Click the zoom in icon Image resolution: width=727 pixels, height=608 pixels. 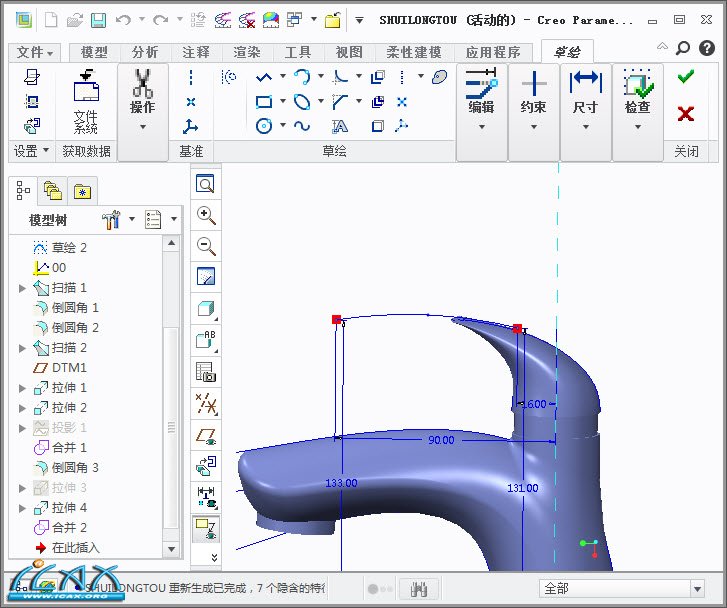(206, 215)
